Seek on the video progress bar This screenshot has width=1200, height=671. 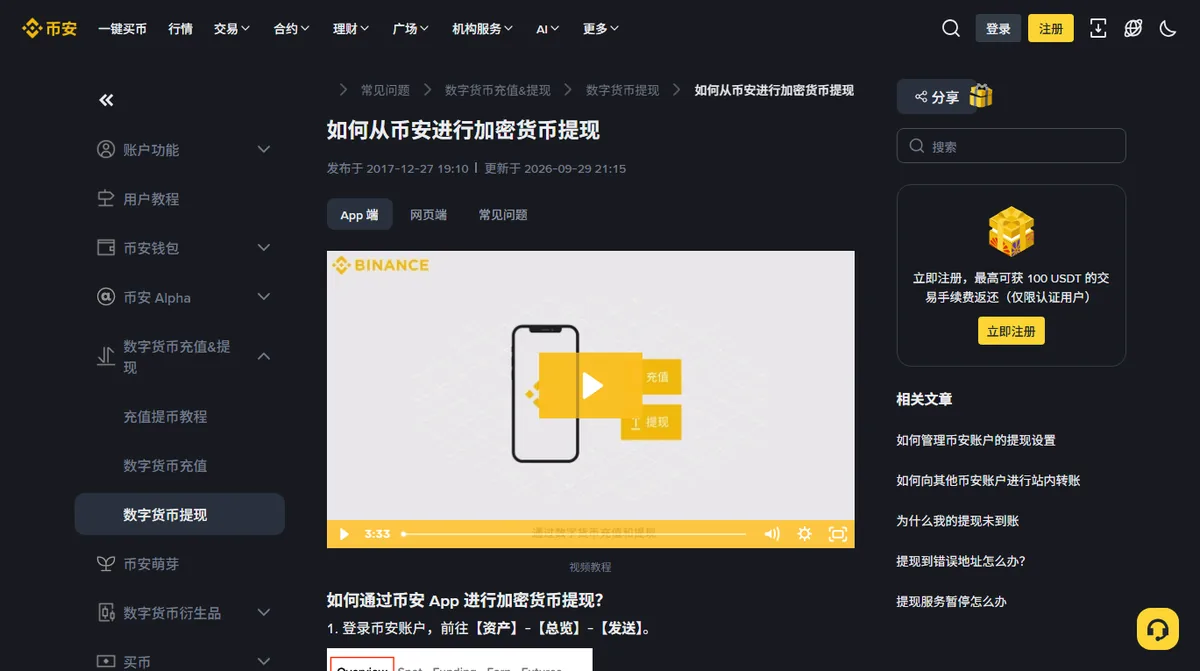tap(574, 534)
